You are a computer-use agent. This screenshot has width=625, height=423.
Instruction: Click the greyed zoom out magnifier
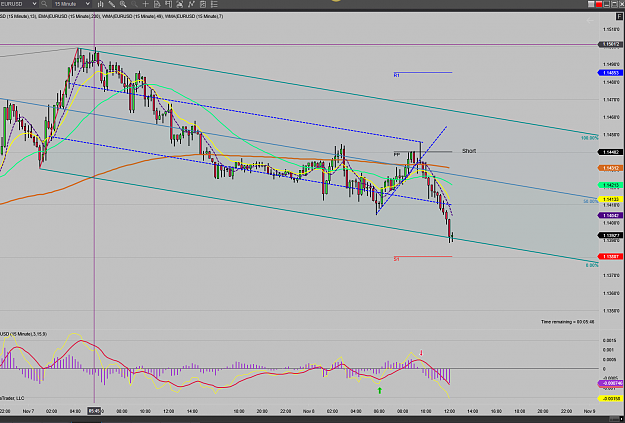point(134,4)
